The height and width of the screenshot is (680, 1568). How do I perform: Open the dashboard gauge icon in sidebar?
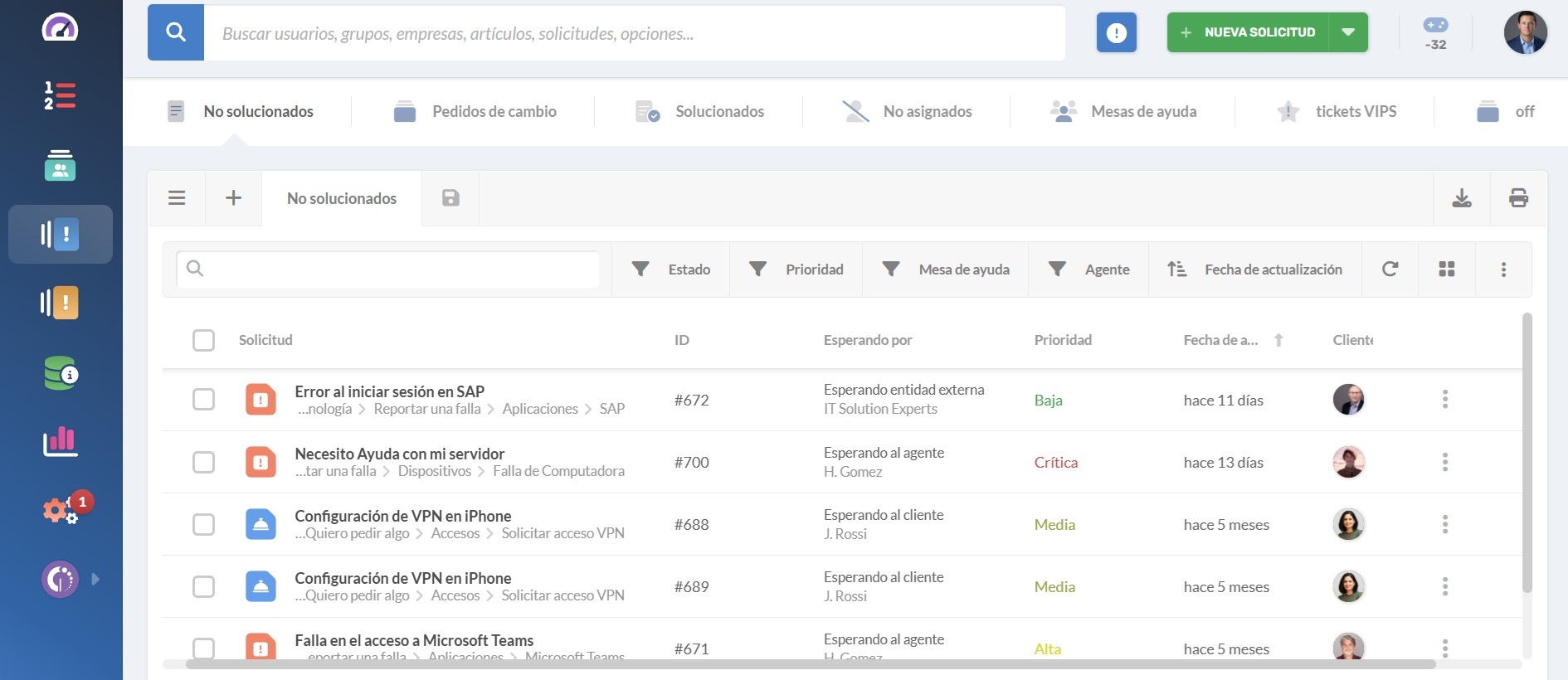(60, 28)
